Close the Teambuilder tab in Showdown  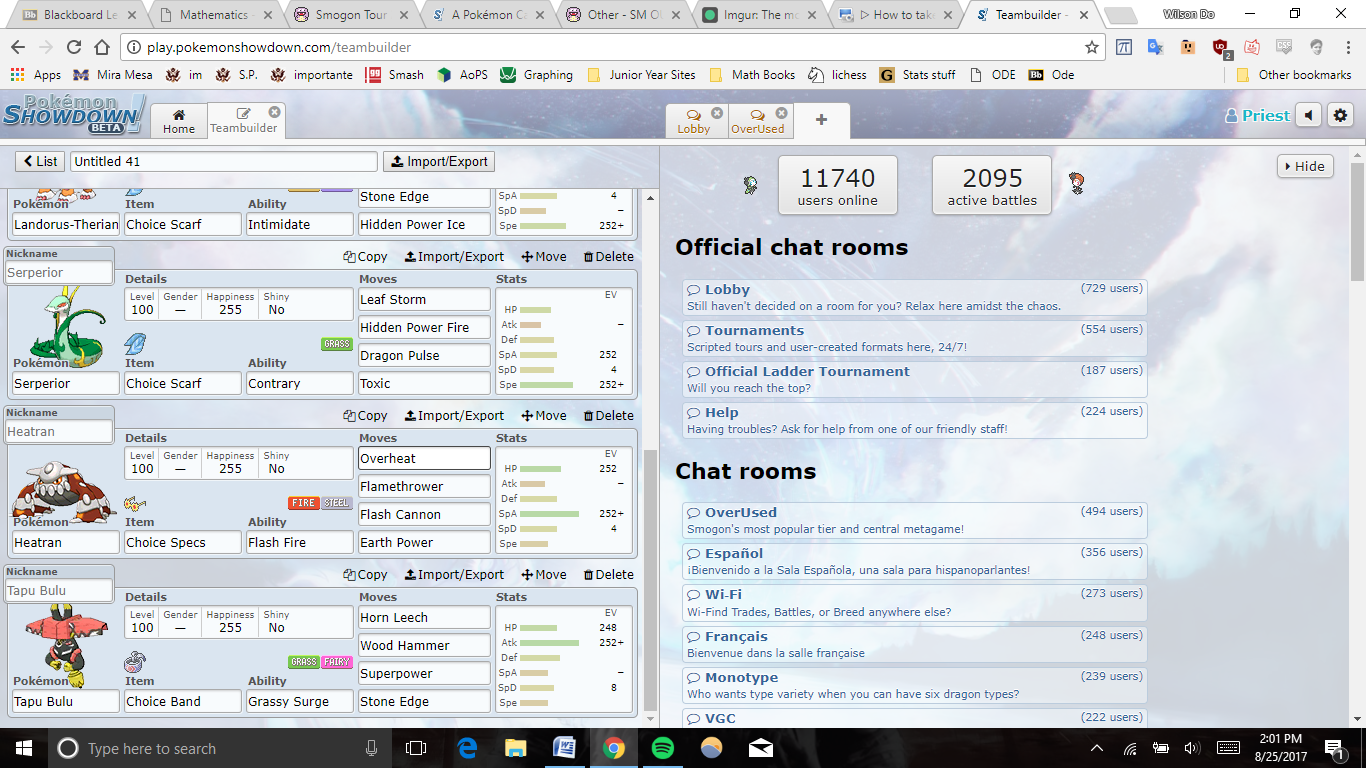click(274, 112)
